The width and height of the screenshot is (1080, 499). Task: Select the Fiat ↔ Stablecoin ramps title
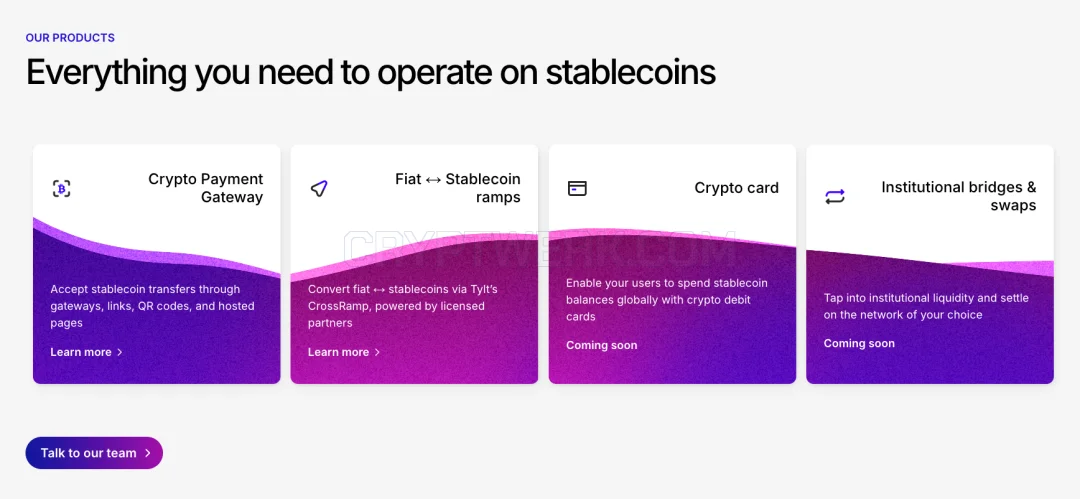click(x=458, y=188)
